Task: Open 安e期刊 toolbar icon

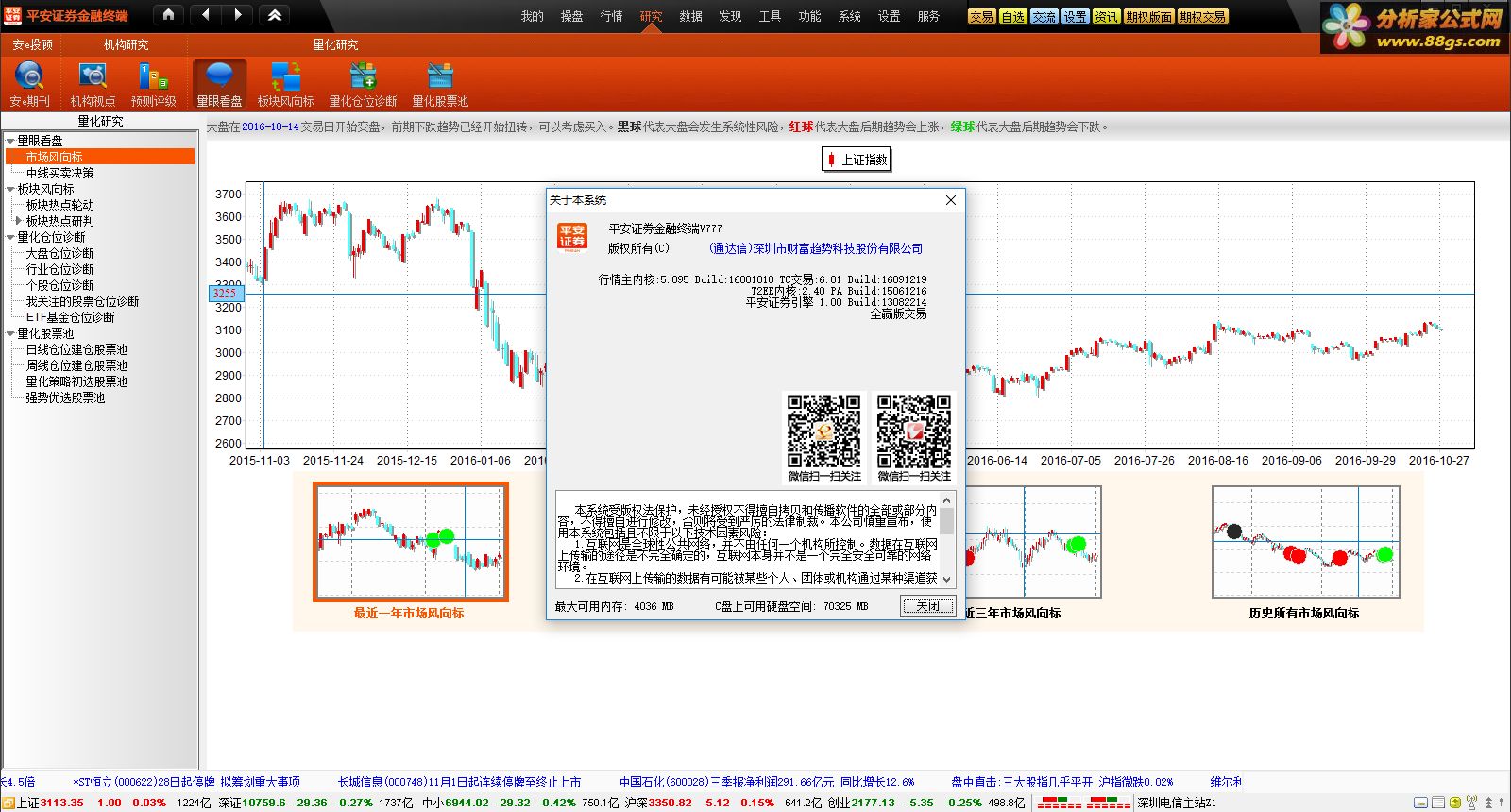Action: coord(29,84)
